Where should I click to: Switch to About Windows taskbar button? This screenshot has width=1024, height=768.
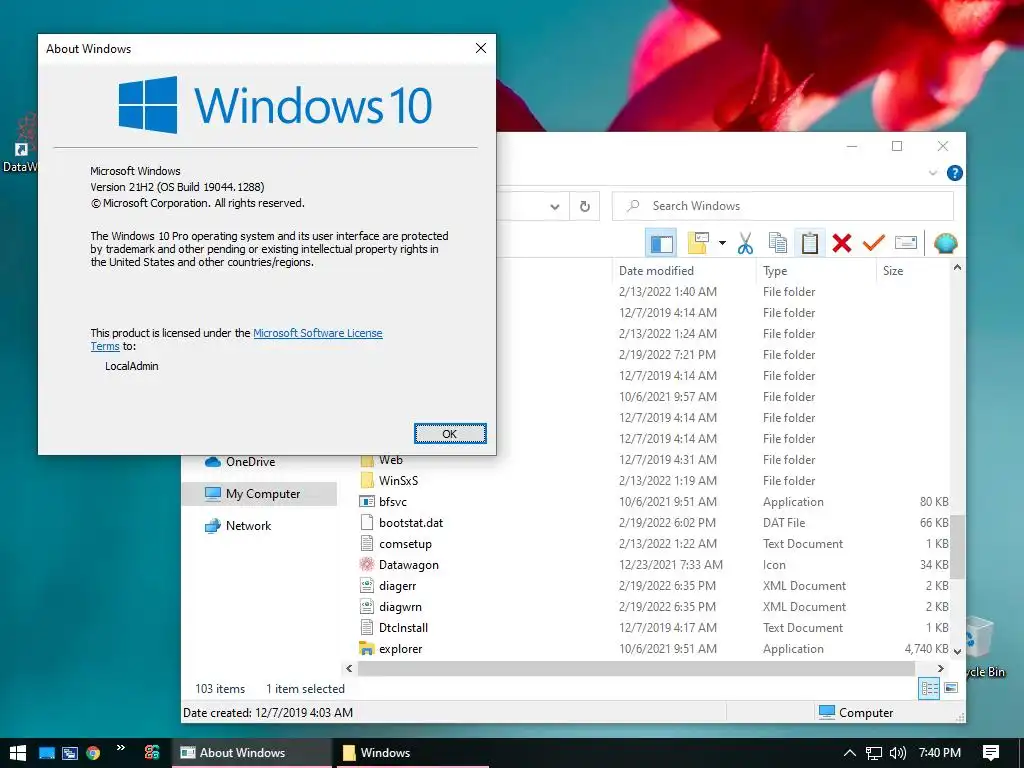[x=252, y=753]
